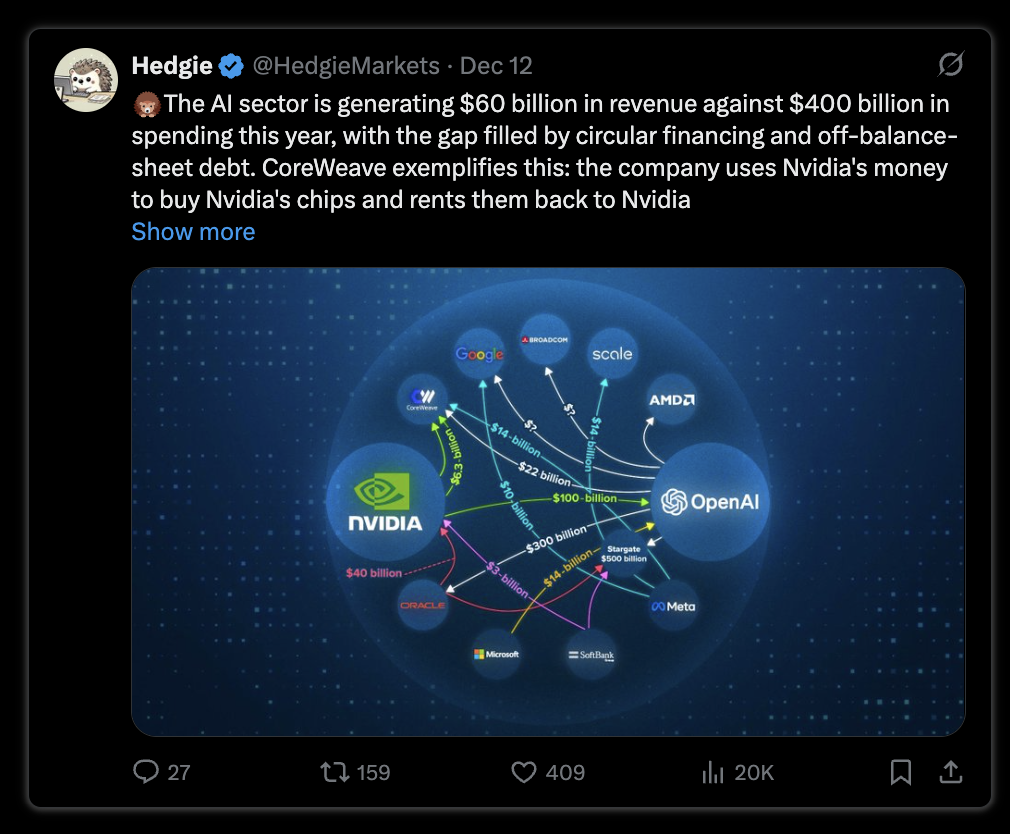The image size is (1010, 834).
Task: Open the Dec 12 timestamp link
Action: click(x=496, y=66)
